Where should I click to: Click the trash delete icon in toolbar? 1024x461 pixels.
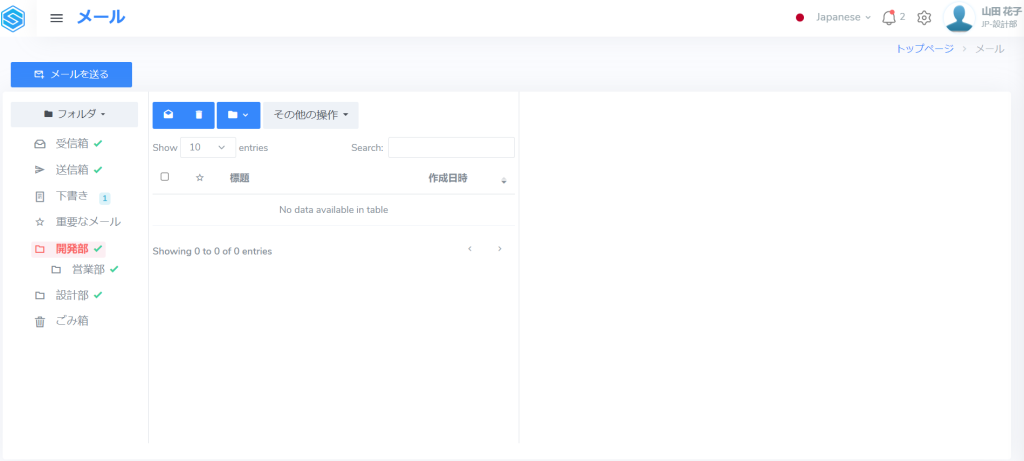tap(199, 115)
